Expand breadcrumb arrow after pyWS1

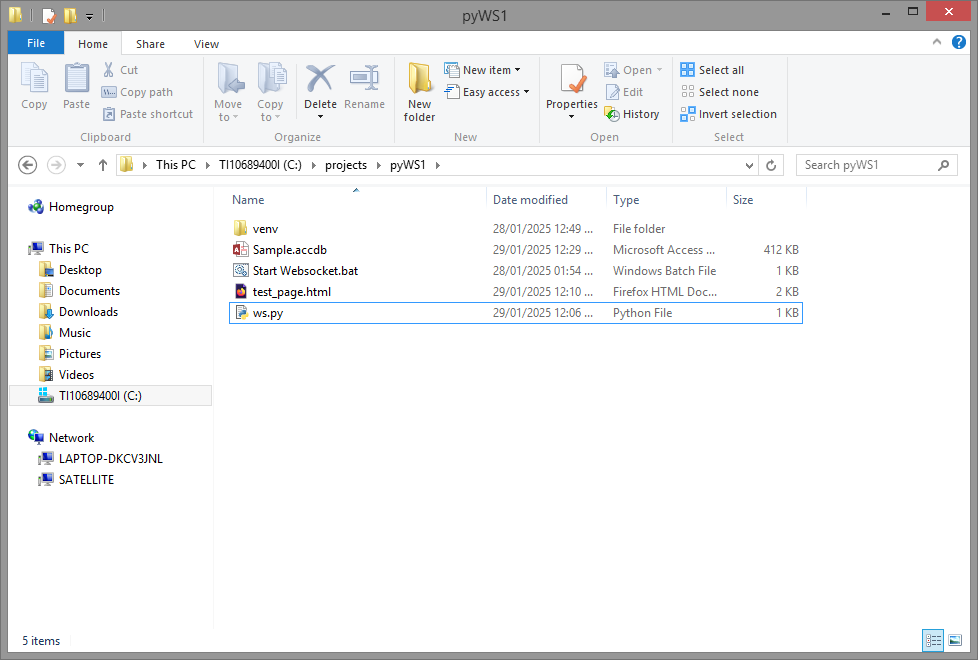pyautogui.click(x=437, y=165)
